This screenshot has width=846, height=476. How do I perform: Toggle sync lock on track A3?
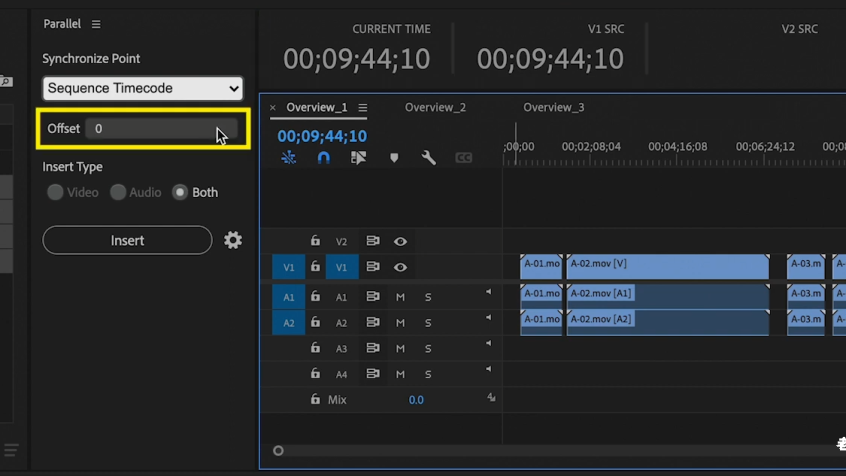(x=372, y=348)
